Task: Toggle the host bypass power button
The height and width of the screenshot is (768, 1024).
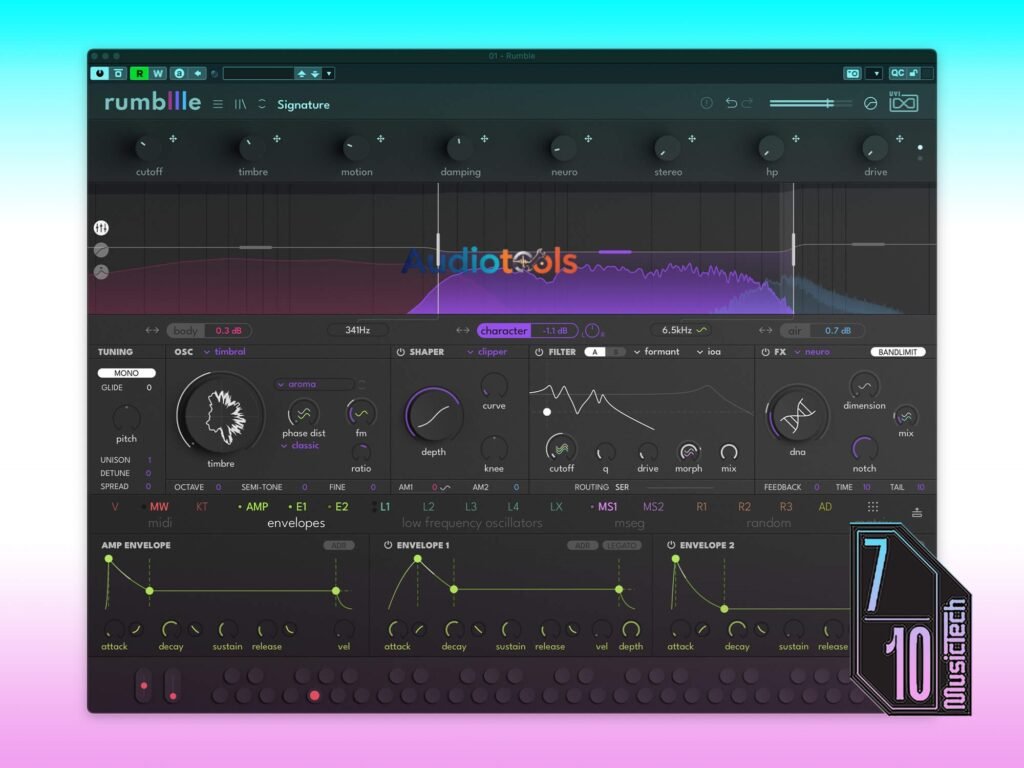Action: pyautogui.click(x=100, y=73)
